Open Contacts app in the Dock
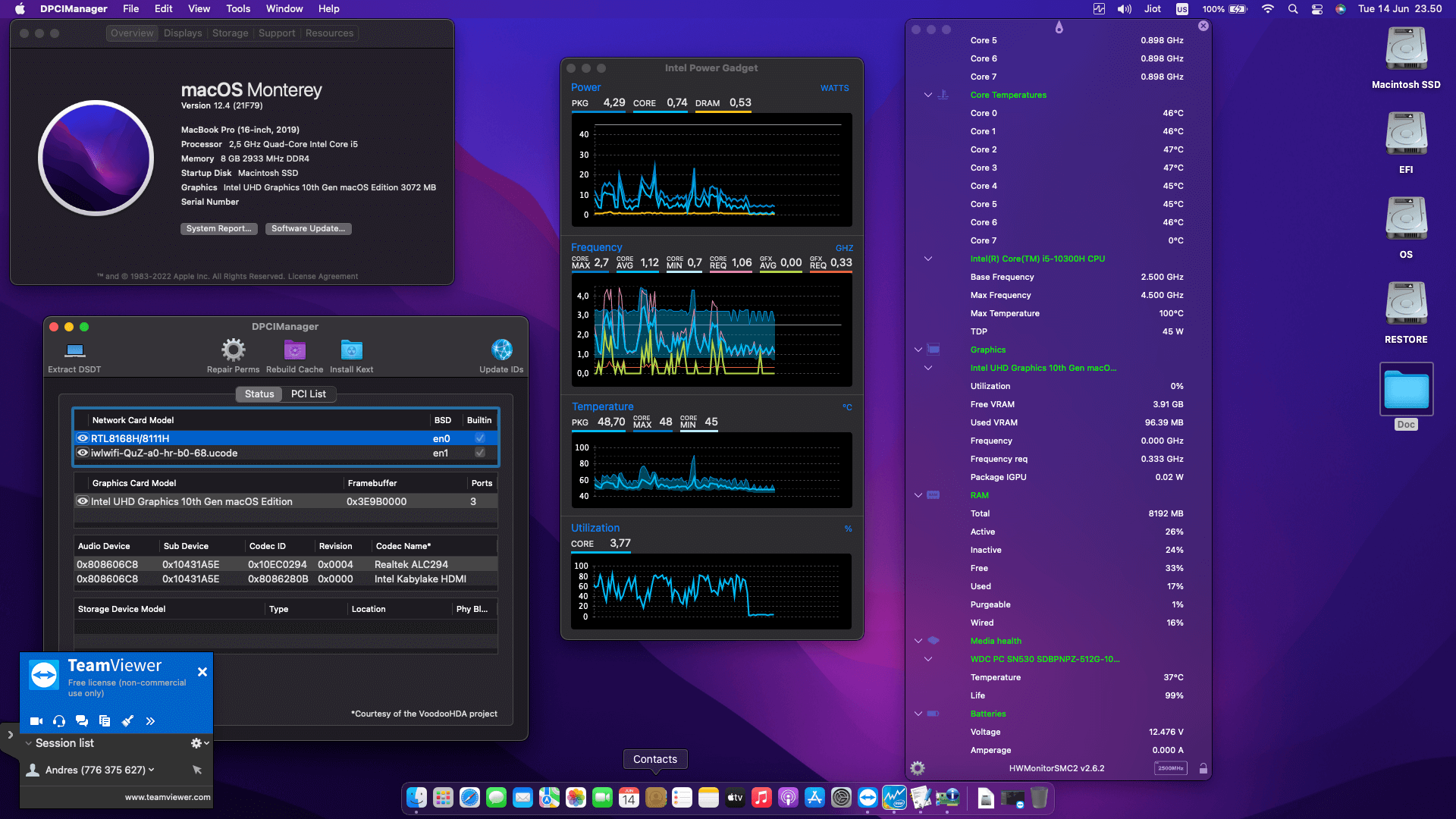1456x819 pixels. click(655, 798)
